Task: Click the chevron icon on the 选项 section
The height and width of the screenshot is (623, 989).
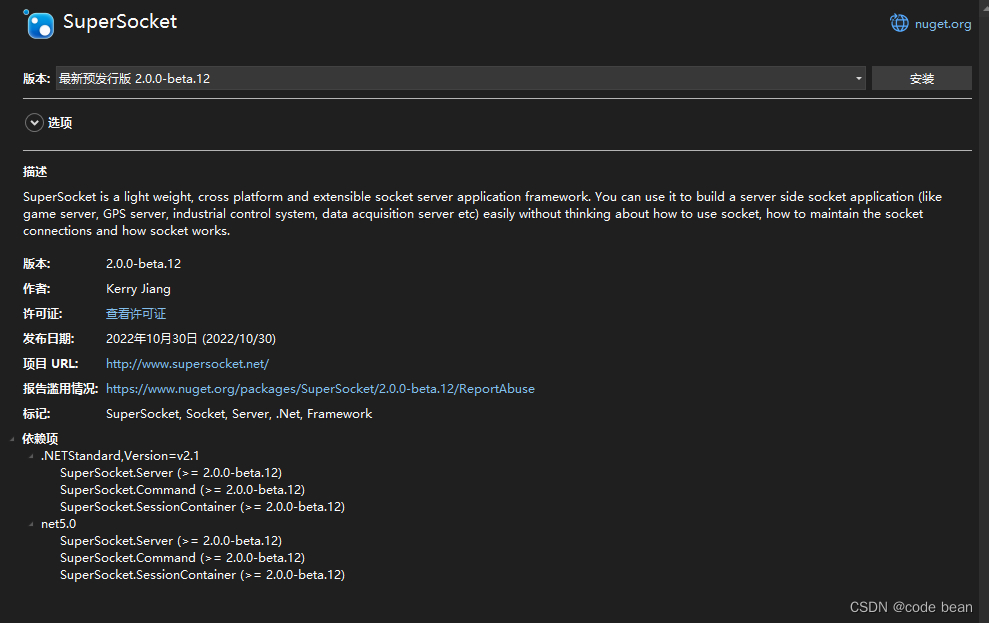Action: coord(33,122)
